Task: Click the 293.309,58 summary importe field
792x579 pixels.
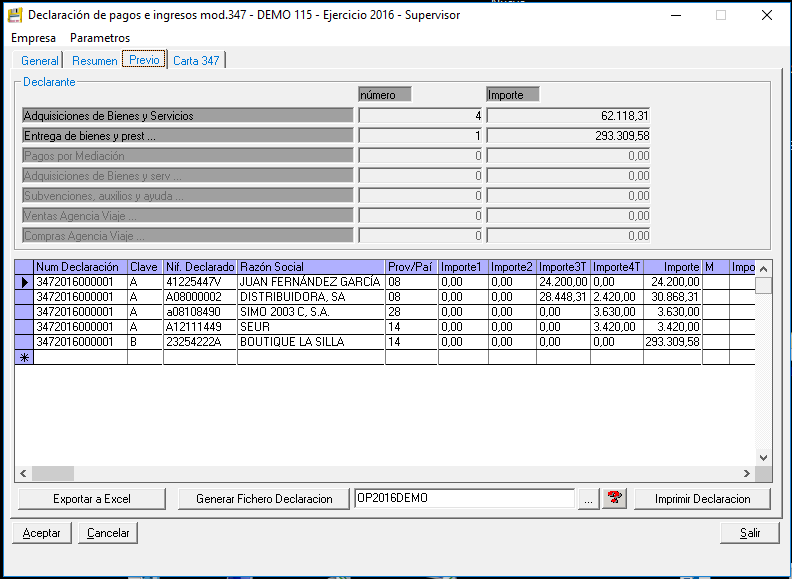Action: (x=568, y=136)
